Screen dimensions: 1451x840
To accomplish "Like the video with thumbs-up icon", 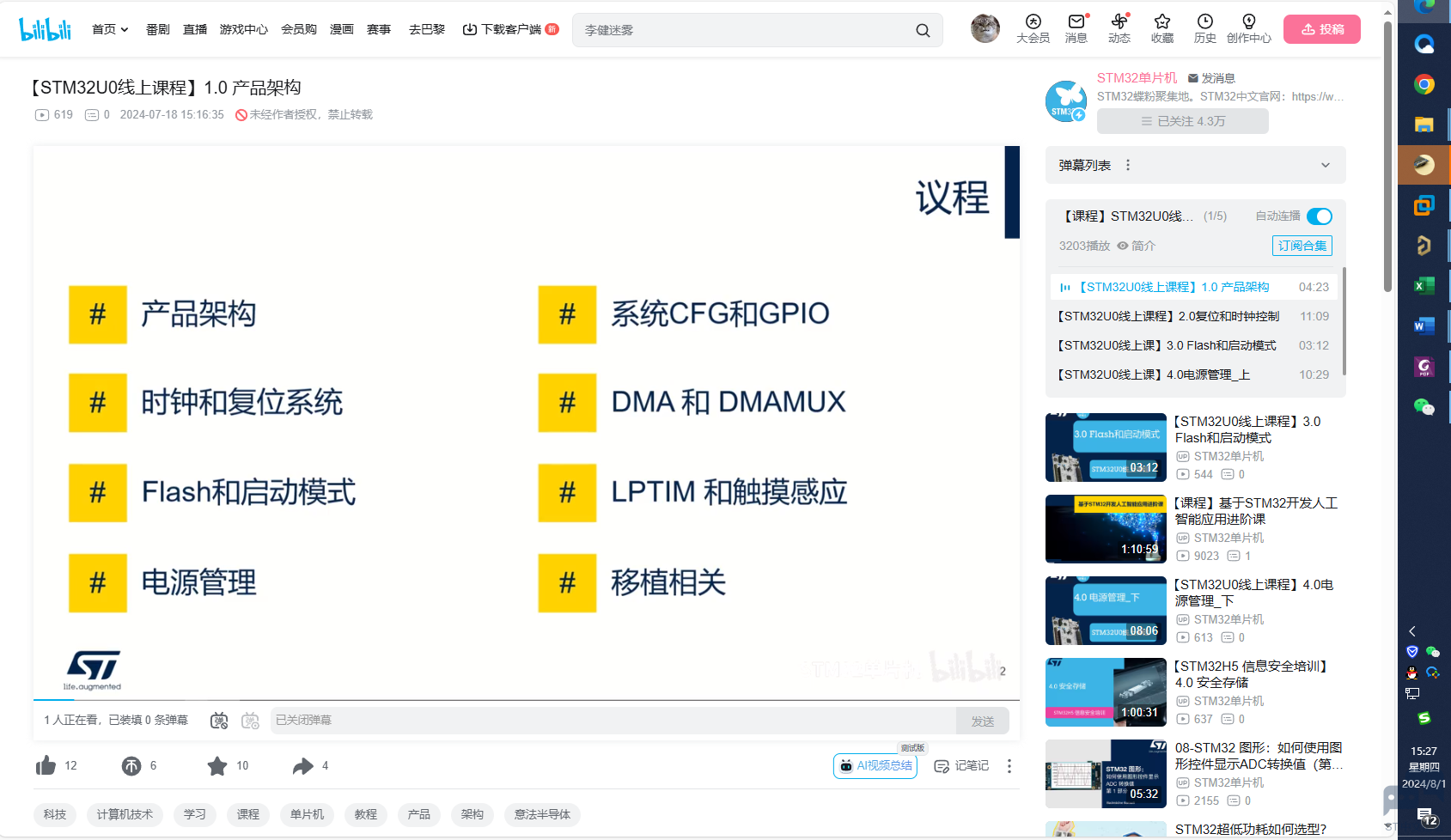I will 46,765.
